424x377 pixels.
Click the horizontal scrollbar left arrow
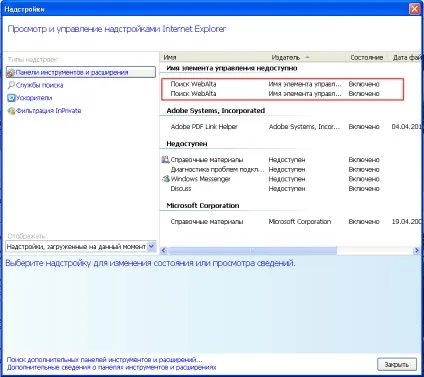tap(164, 250)
